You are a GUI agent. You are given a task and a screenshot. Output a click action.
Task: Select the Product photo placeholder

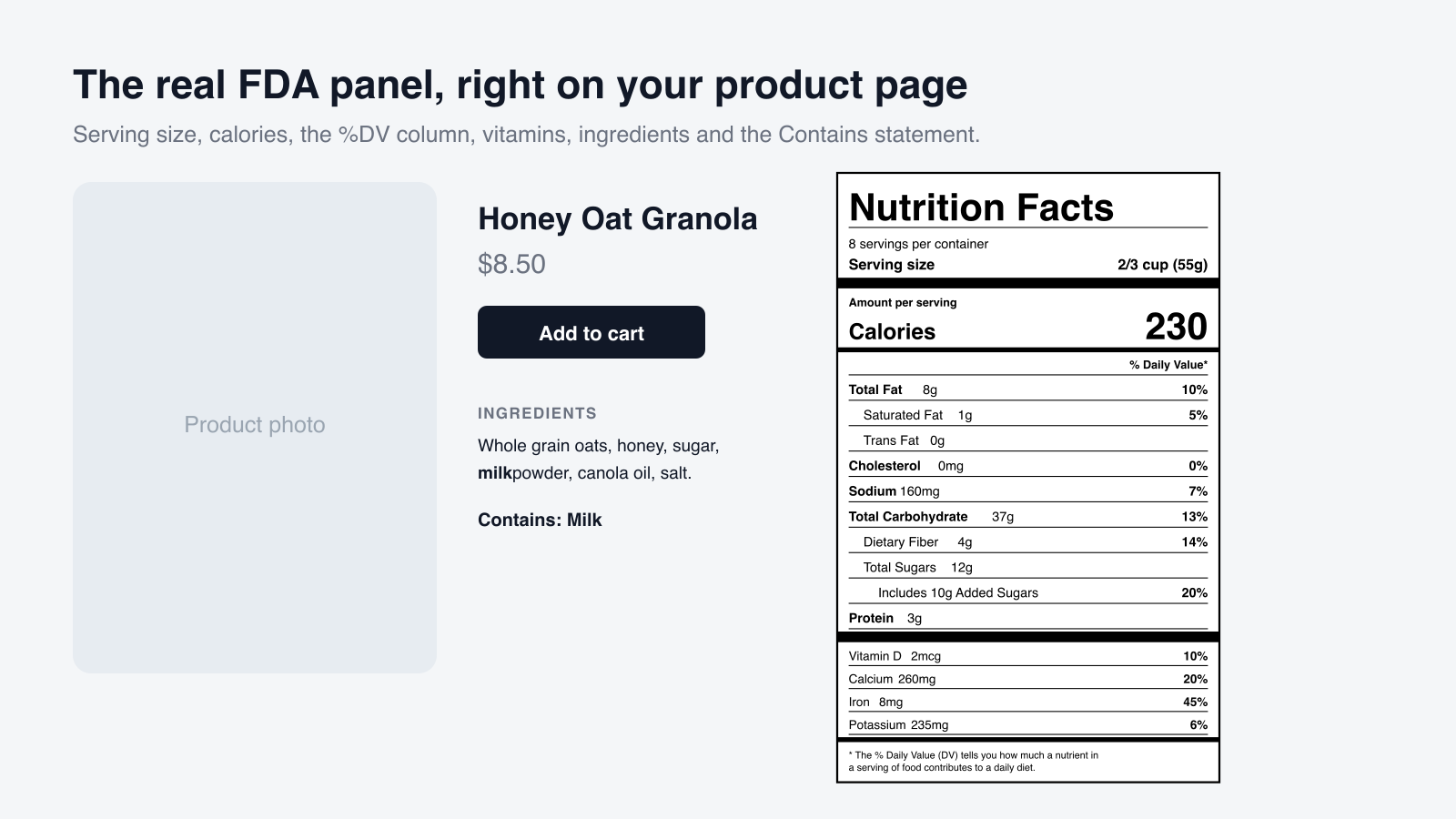click(x=255, y=428)
